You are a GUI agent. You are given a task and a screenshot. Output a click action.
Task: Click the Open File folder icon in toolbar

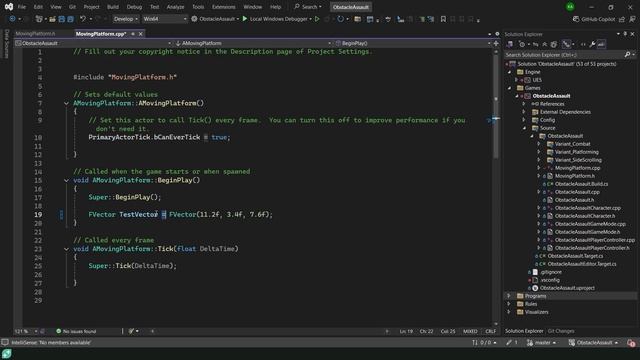point(52,19)
